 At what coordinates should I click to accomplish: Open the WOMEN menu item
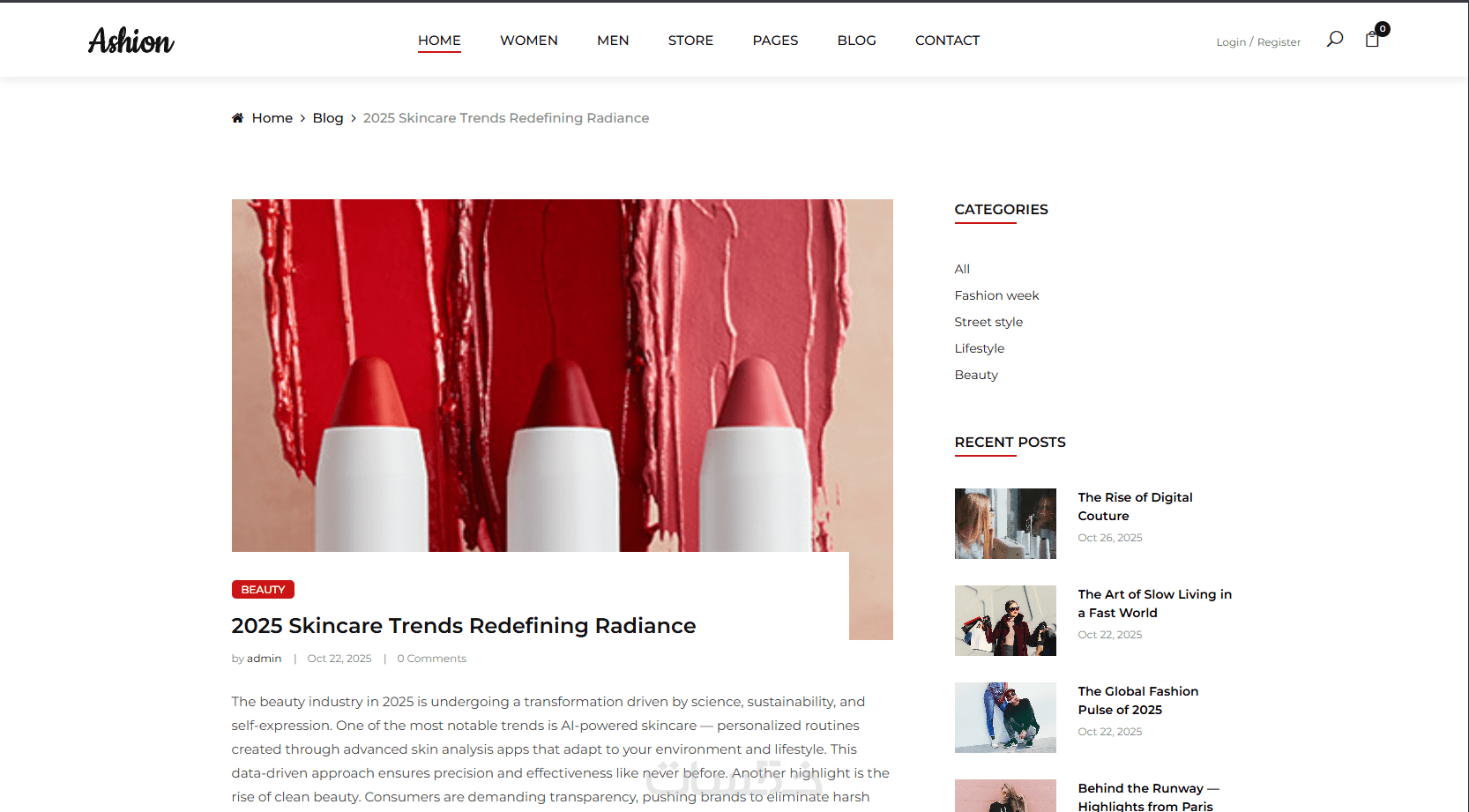pyautogui.click(x=529, y=41)
